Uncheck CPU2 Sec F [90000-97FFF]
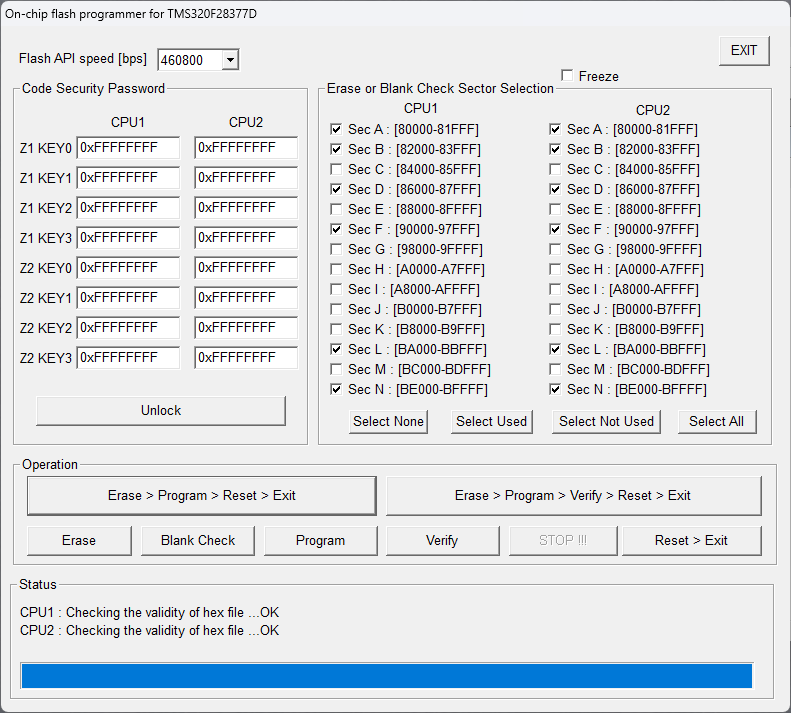The image size is (791, 713). pos(555,229)
